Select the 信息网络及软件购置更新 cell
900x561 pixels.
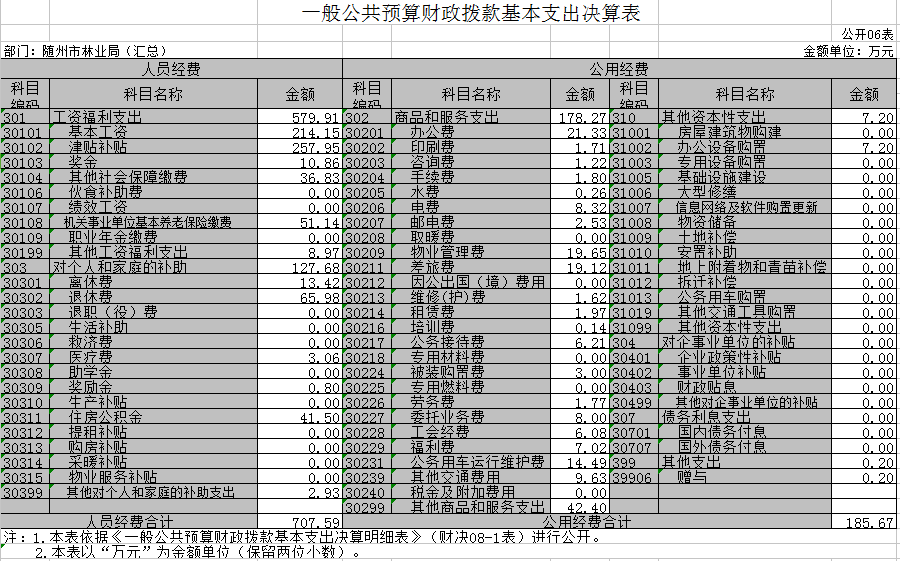747,207
